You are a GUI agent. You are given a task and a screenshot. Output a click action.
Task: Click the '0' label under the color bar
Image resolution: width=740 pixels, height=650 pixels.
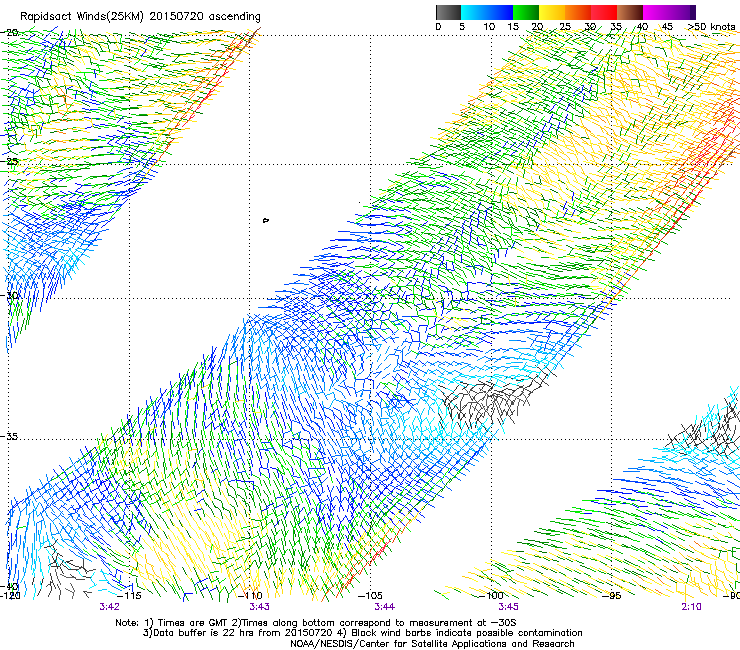438,27
